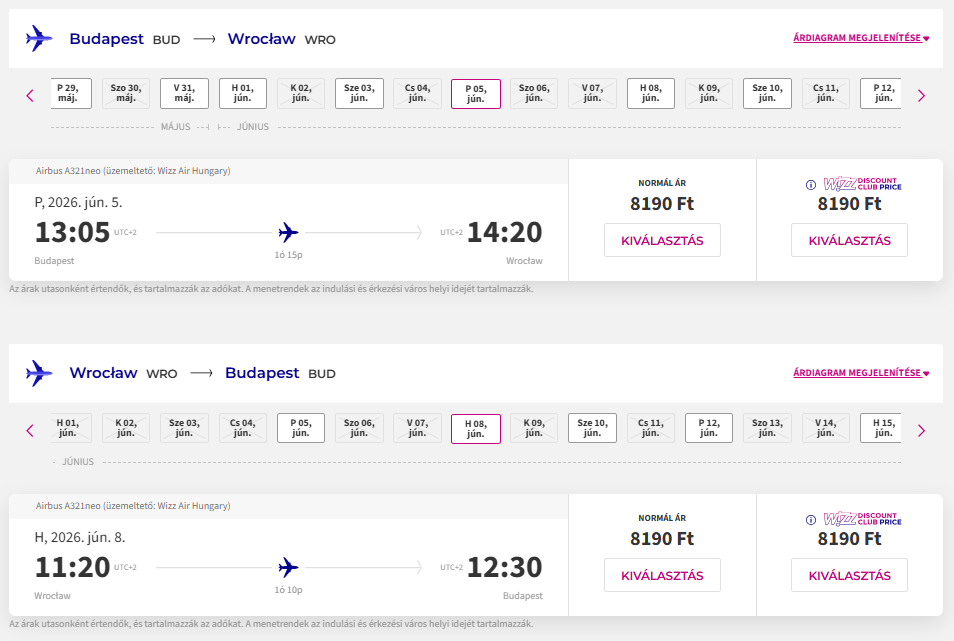954x641 pixels.
Task: Select outbound date P 05, jún.
Action: tap(476, 94)
